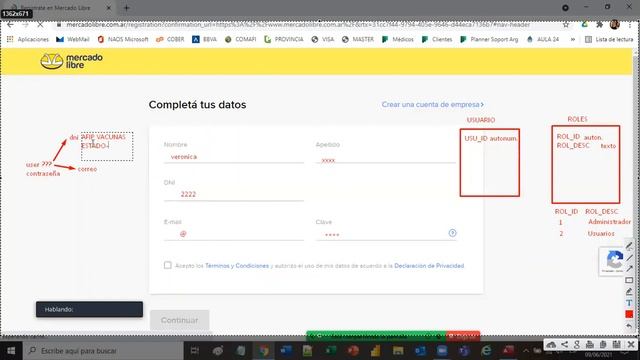Show hidden system tray icons

click(x=526, y=351)
